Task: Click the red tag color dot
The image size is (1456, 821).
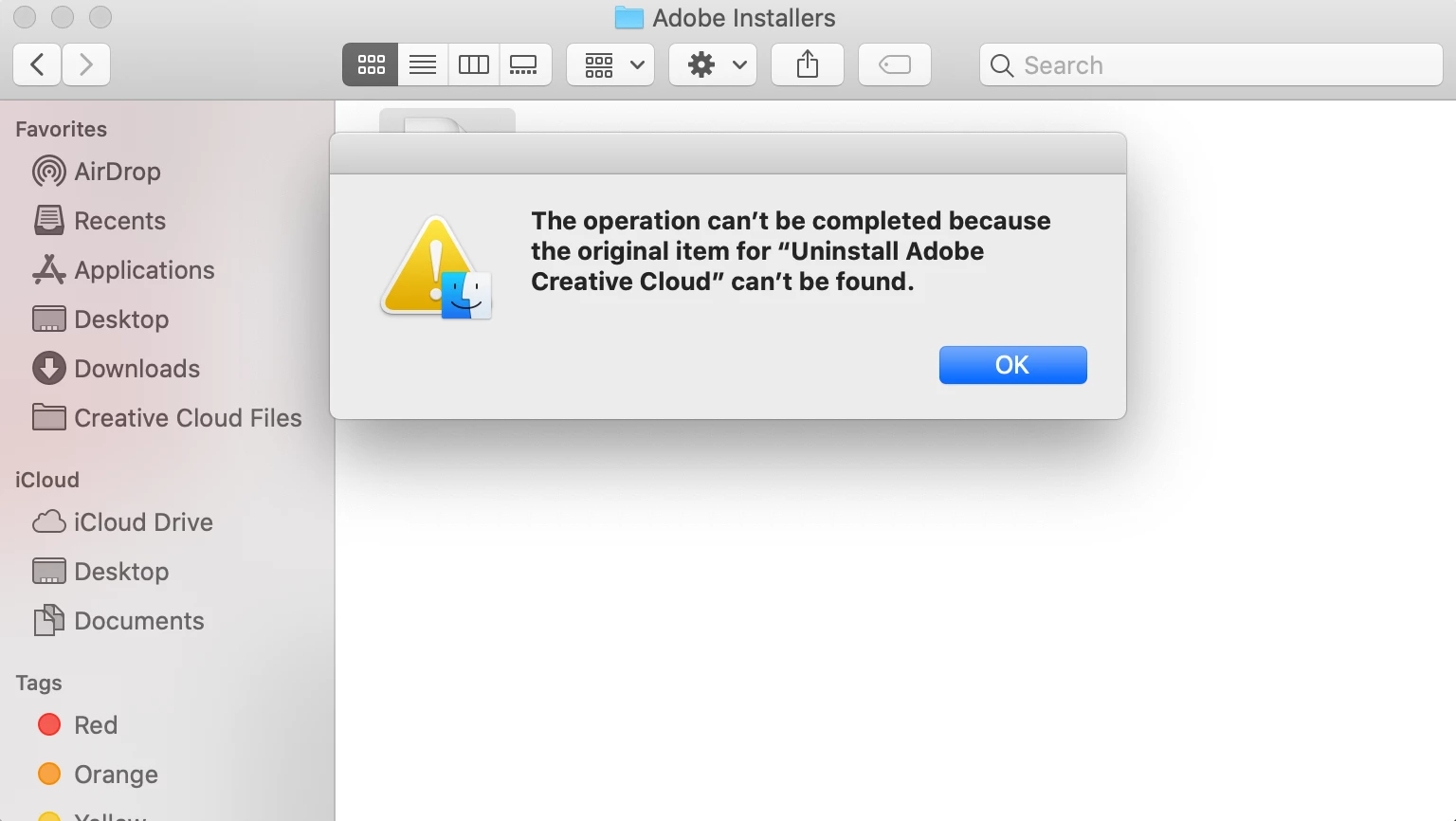Action: (49, 725)
